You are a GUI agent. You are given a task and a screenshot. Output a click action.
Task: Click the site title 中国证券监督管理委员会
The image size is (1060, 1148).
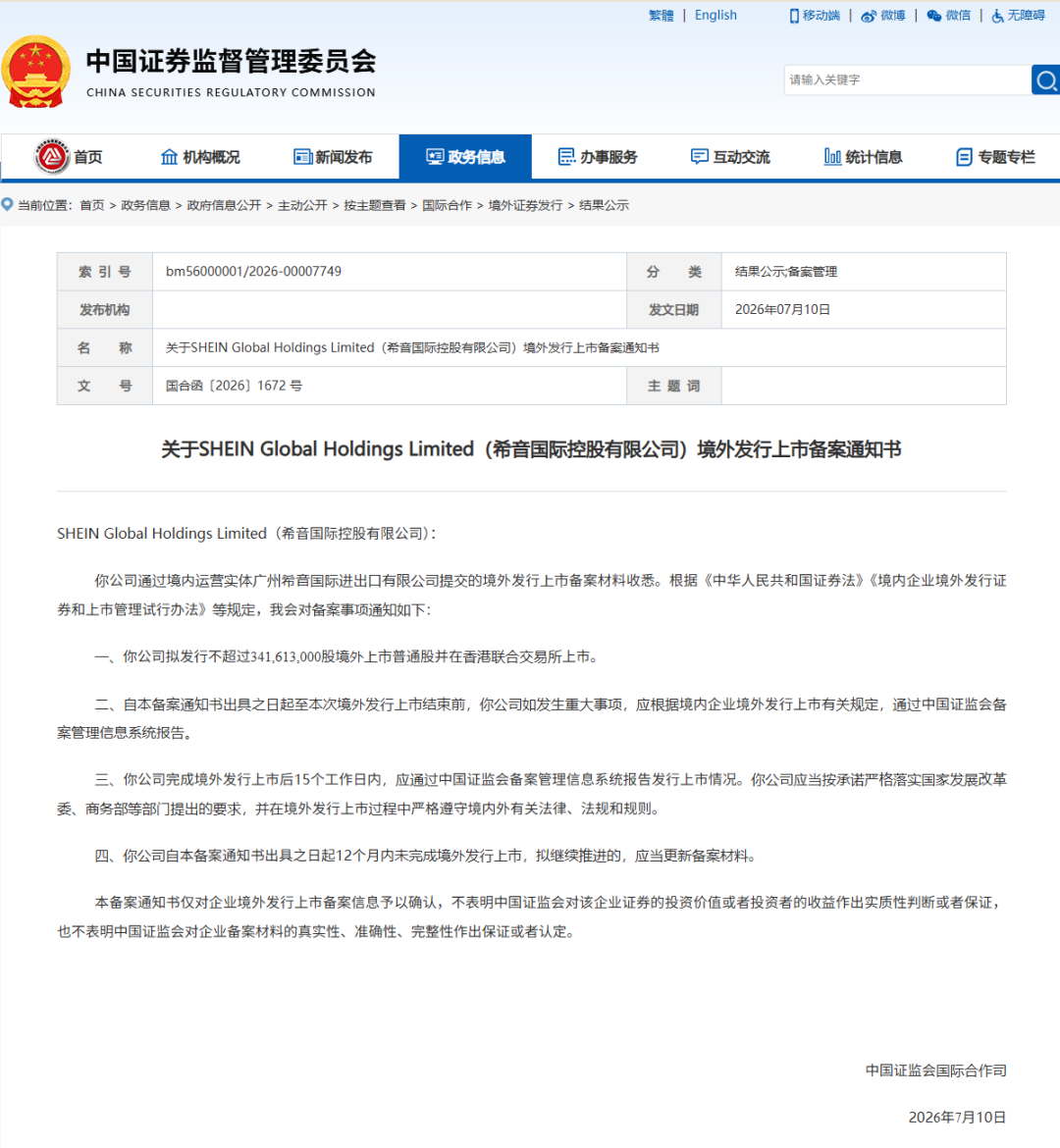click(x=231, y=62)
